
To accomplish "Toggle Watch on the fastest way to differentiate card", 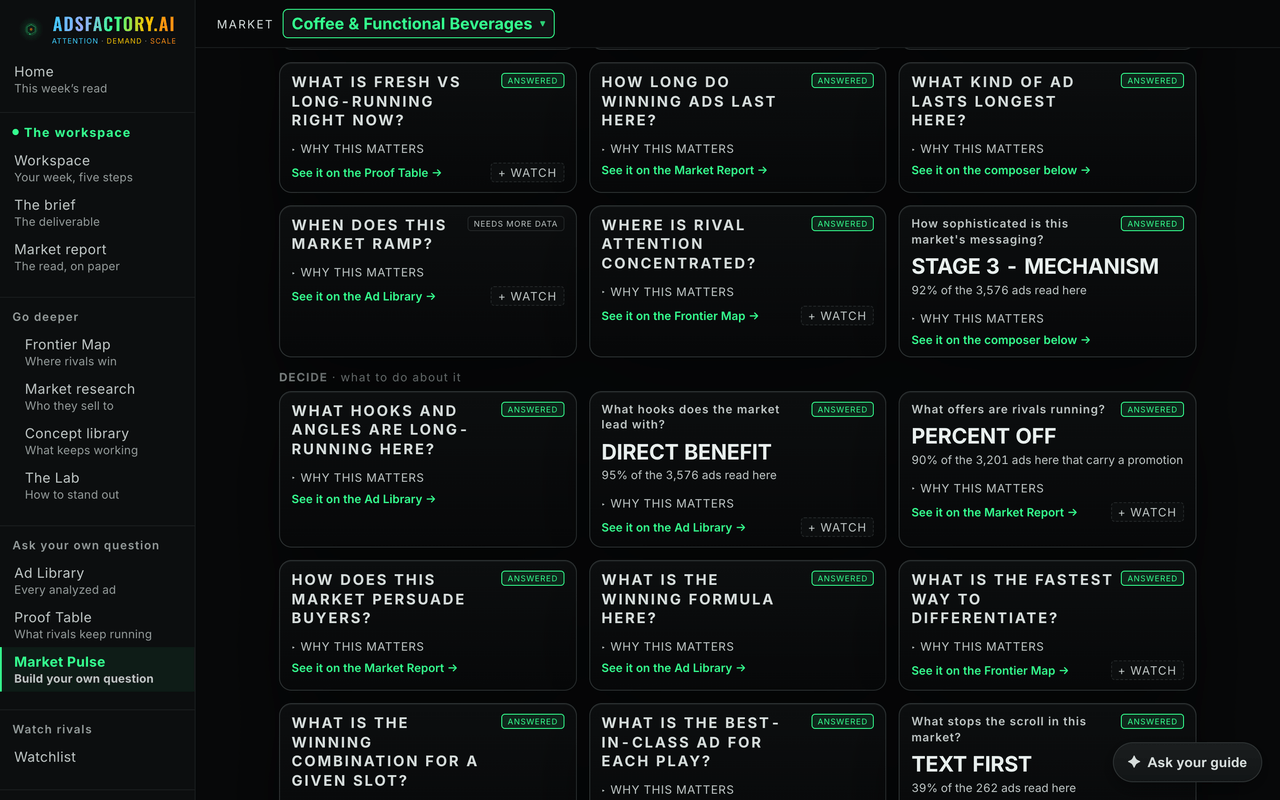I will click(1147, 671).
